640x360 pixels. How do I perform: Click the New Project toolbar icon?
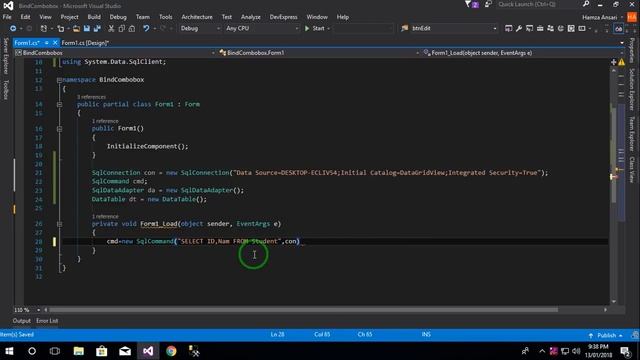pyautogui.click(x=44, y=29)
